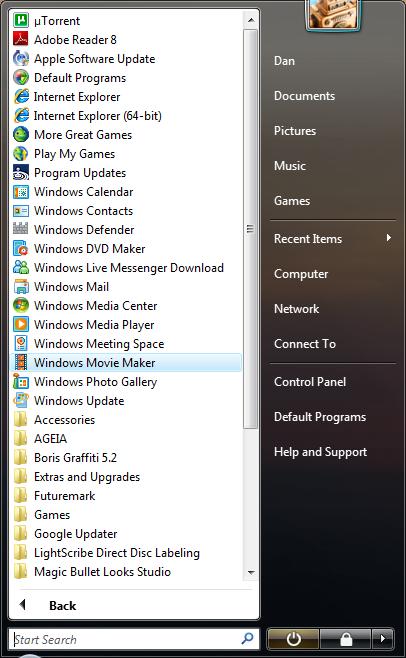Open the Windows Update icon
Image resolution: width=406 pixels, height=658 pixels.
(21, 400)
